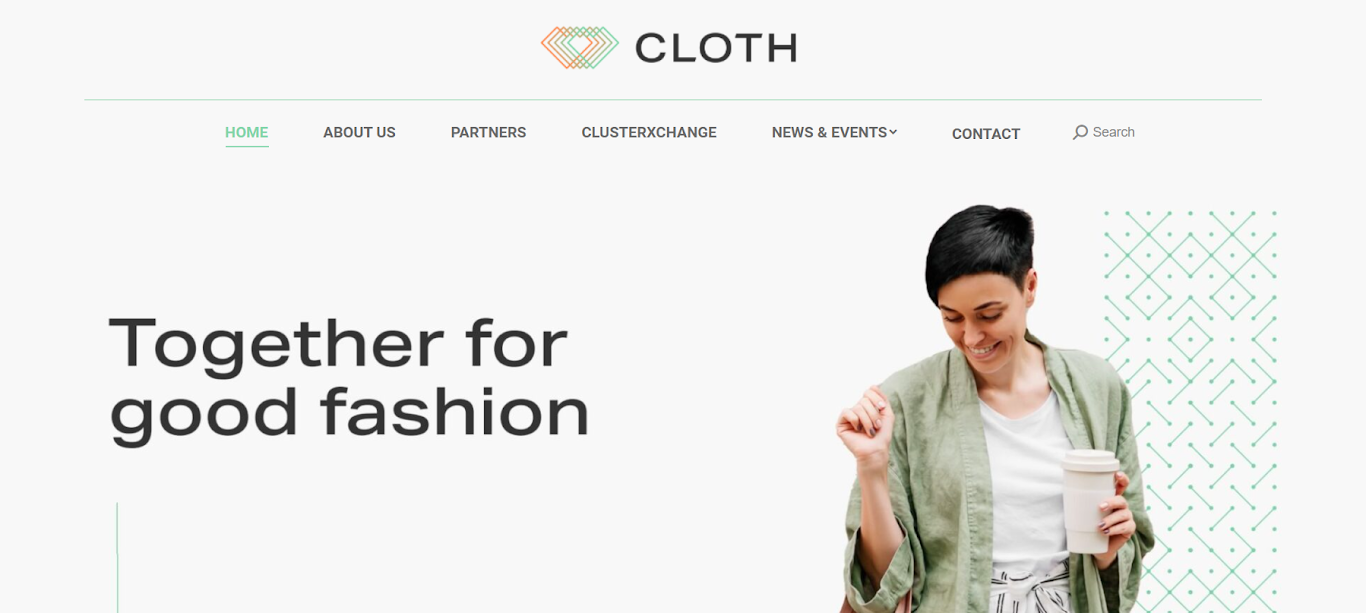Open the NEWS & EVENTS menu label
Screen dimensions: 1366x613
[829, 132]
